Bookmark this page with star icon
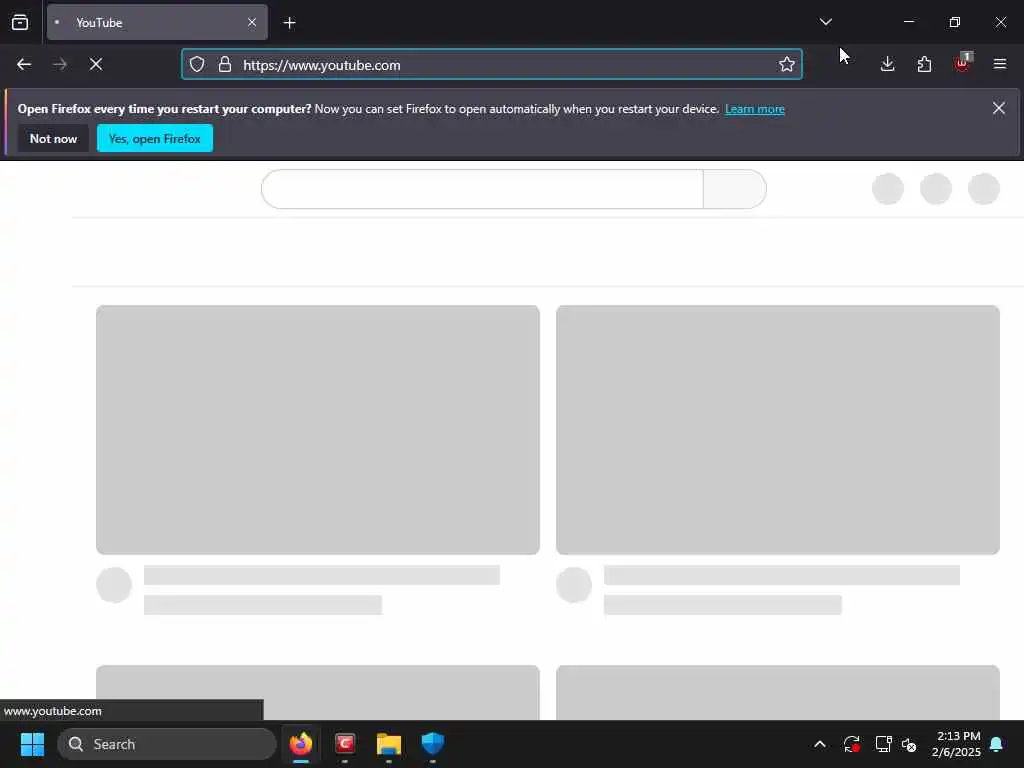This screenshot has width=1024, height=768. tap(786, 64)
